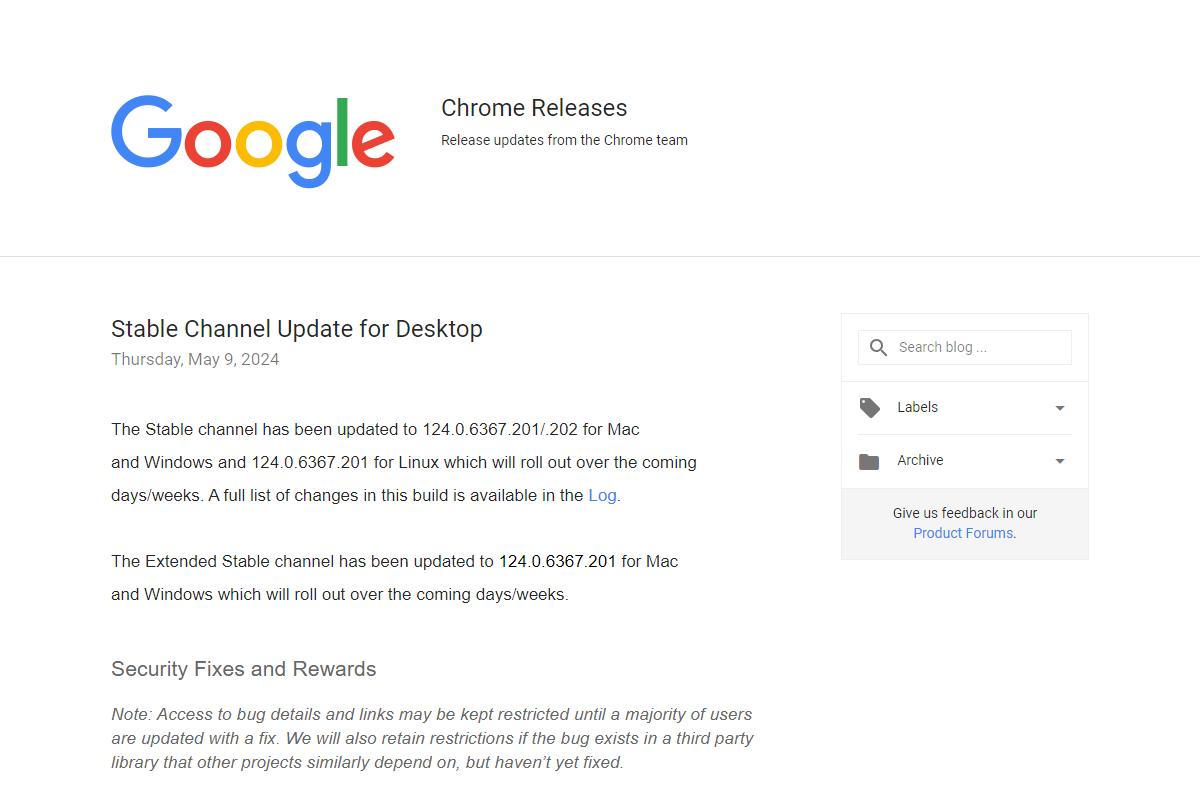This screenshot has width=1200, height=800.
Task: Expand the Labels dropdown arrow
Action: (x=1060, y=408)
